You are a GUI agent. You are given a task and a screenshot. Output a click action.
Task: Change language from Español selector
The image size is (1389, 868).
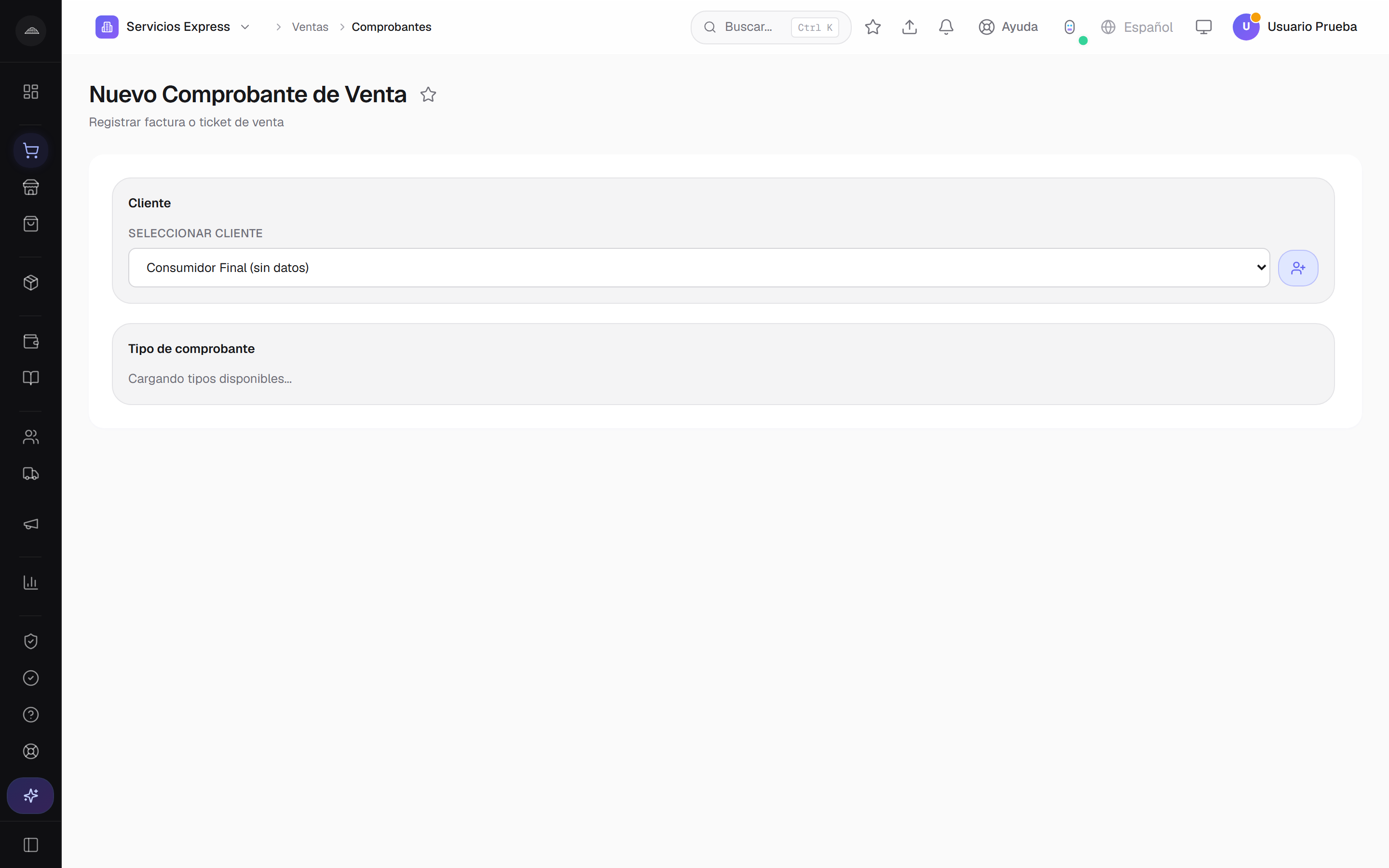pos(1137,27)
